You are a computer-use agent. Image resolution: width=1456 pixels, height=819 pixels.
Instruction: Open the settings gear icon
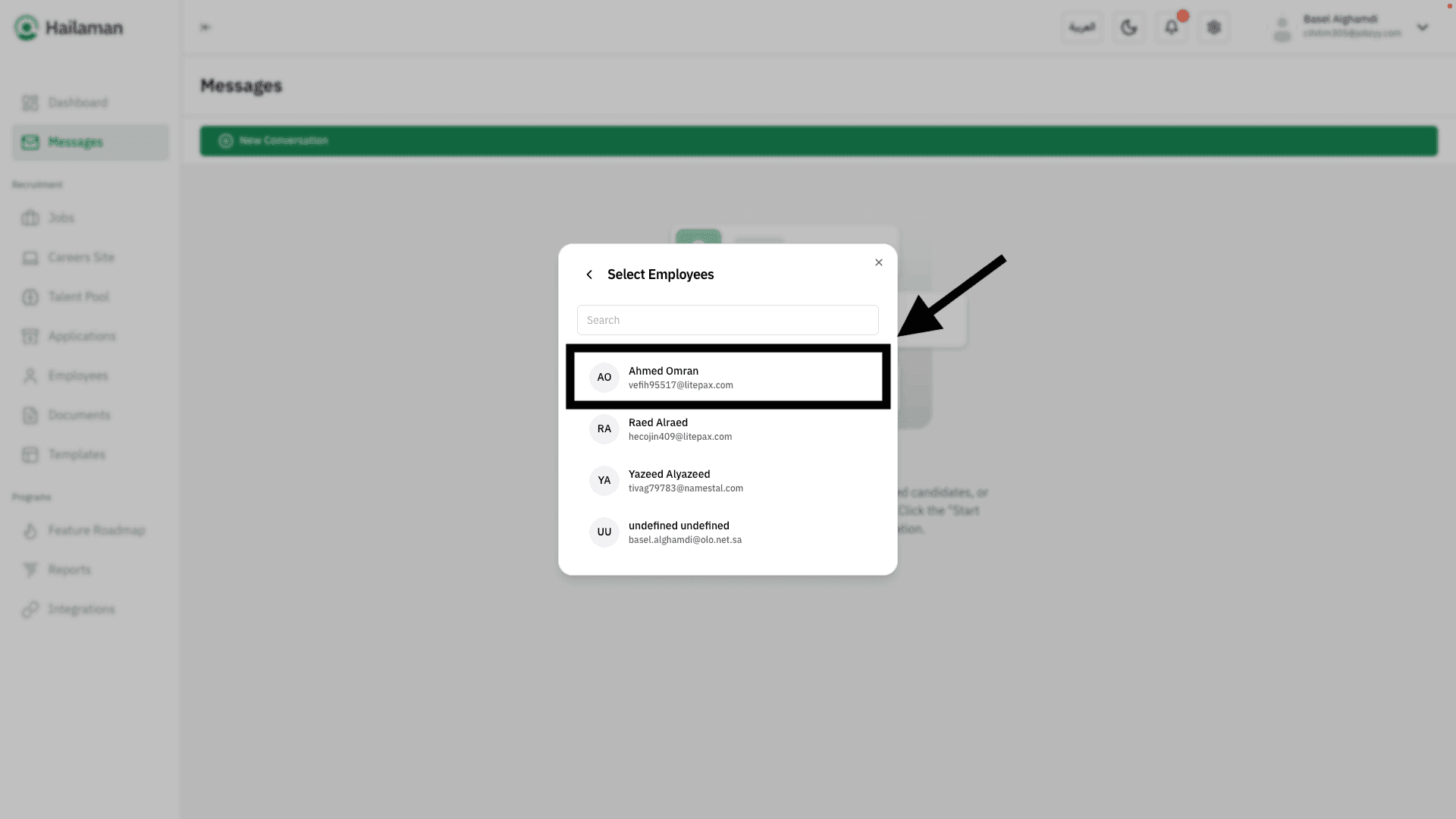pos(1213,28)
